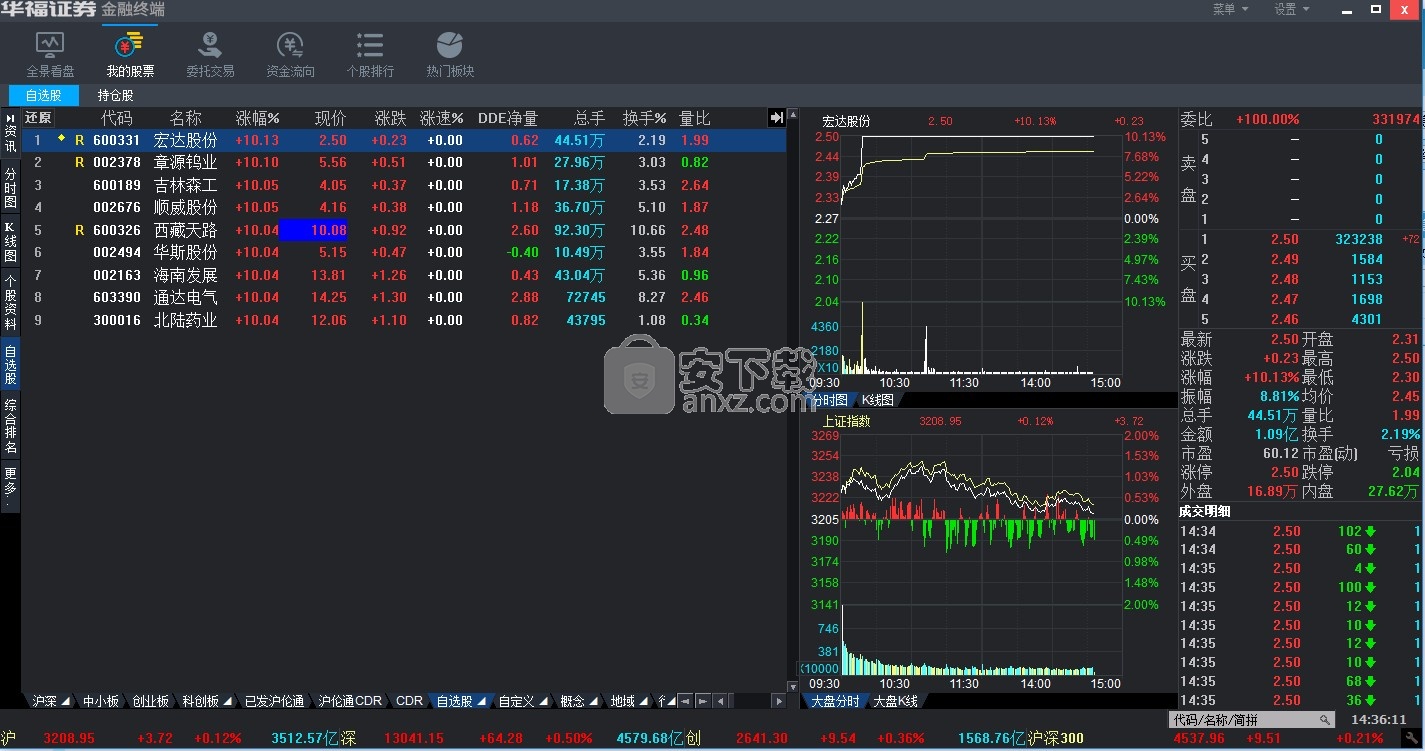Click the R margin flag for 西藏天路
The image size is (1425, 751).
click(x=80, y=231)
